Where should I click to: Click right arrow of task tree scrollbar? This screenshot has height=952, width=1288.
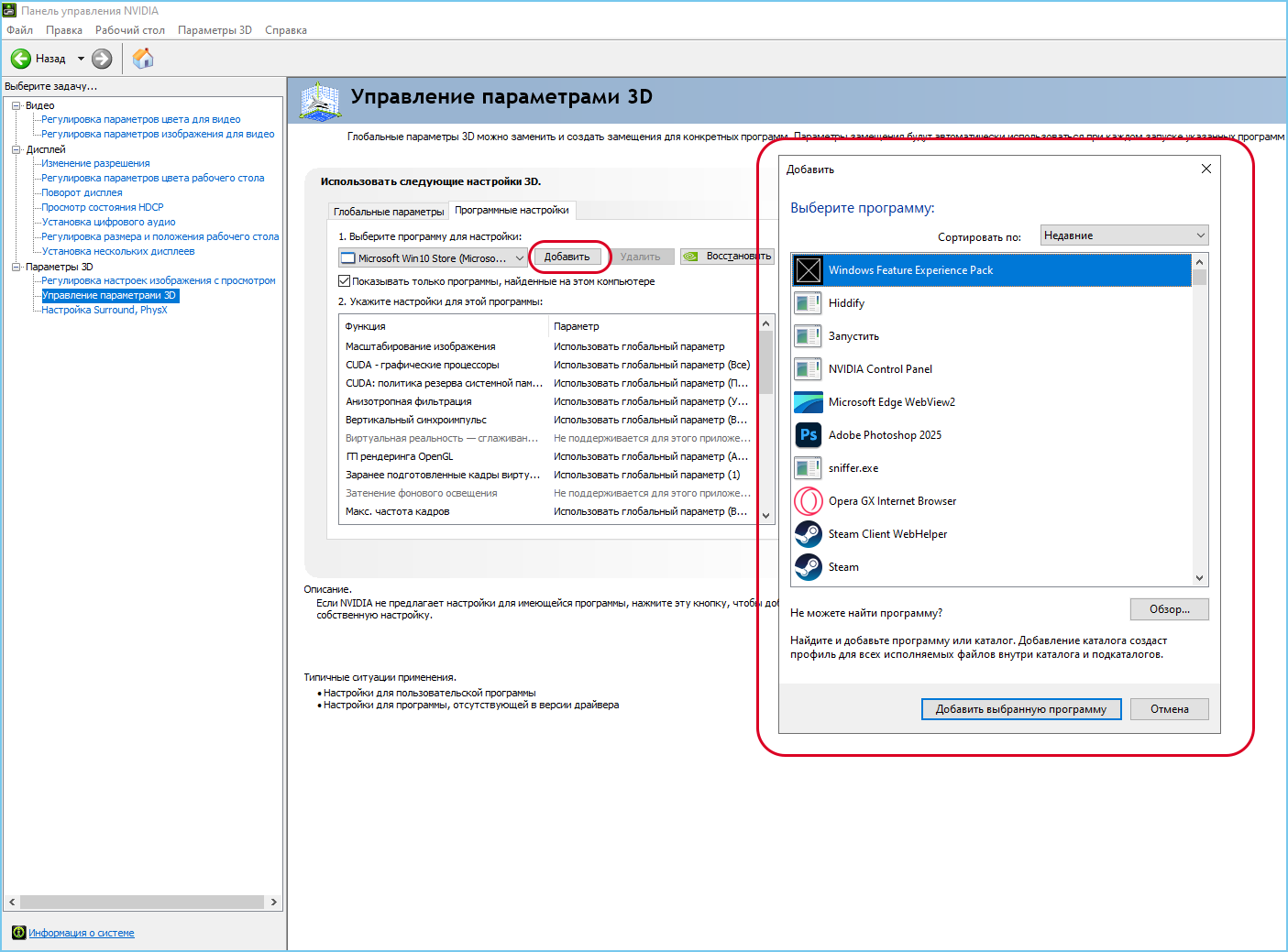(273, 902)
